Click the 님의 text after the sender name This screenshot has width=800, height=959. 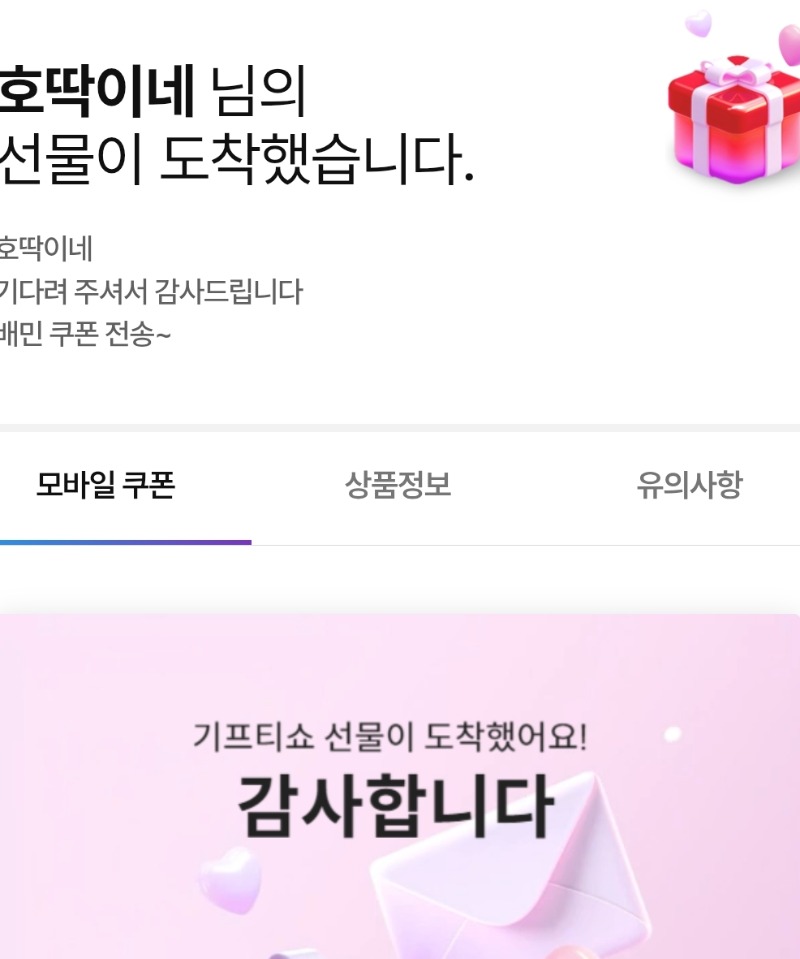257,92
